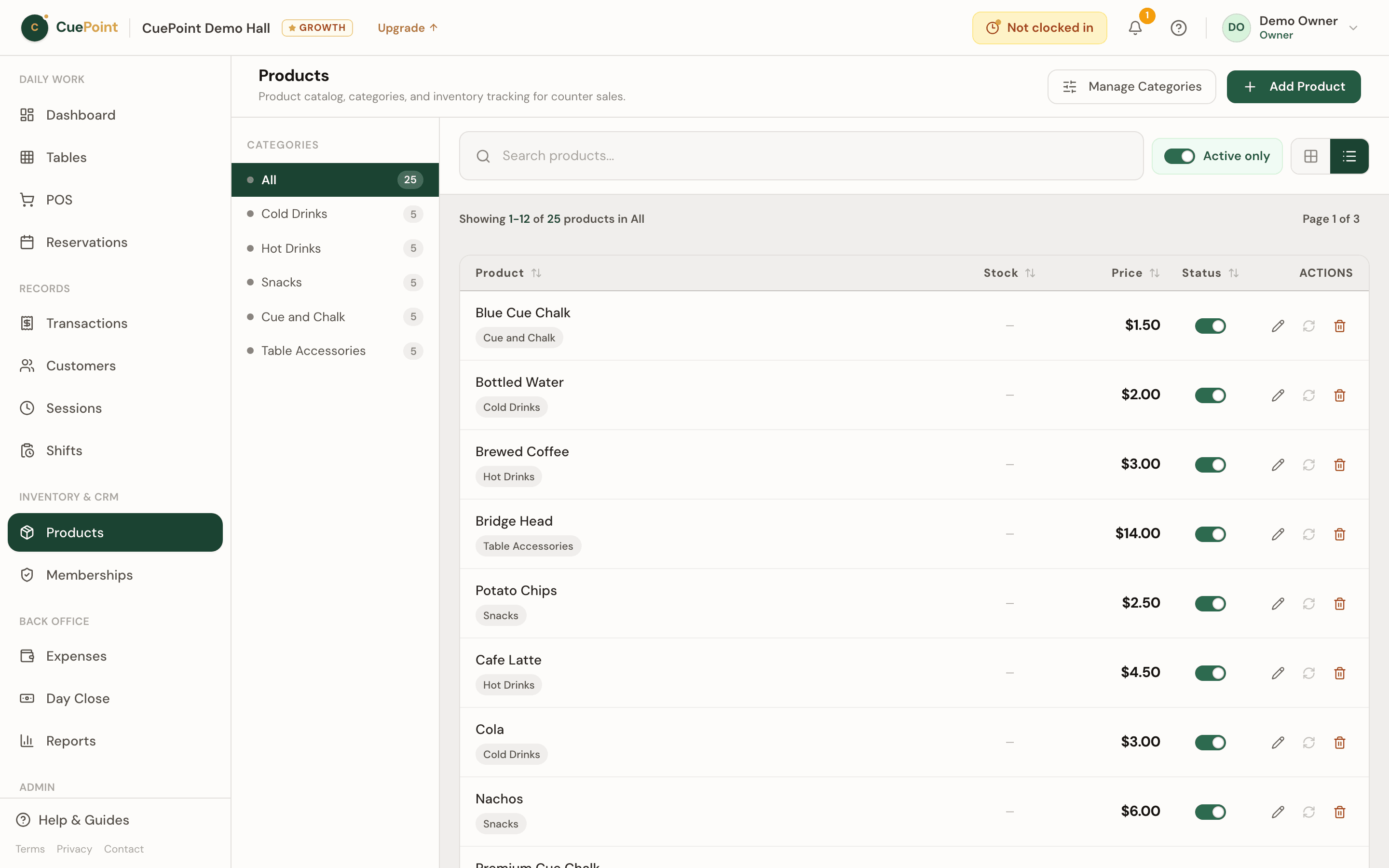Delete Bottled Water product
This screenshot has width=1389, height=868.
[x=1340, y=395]
